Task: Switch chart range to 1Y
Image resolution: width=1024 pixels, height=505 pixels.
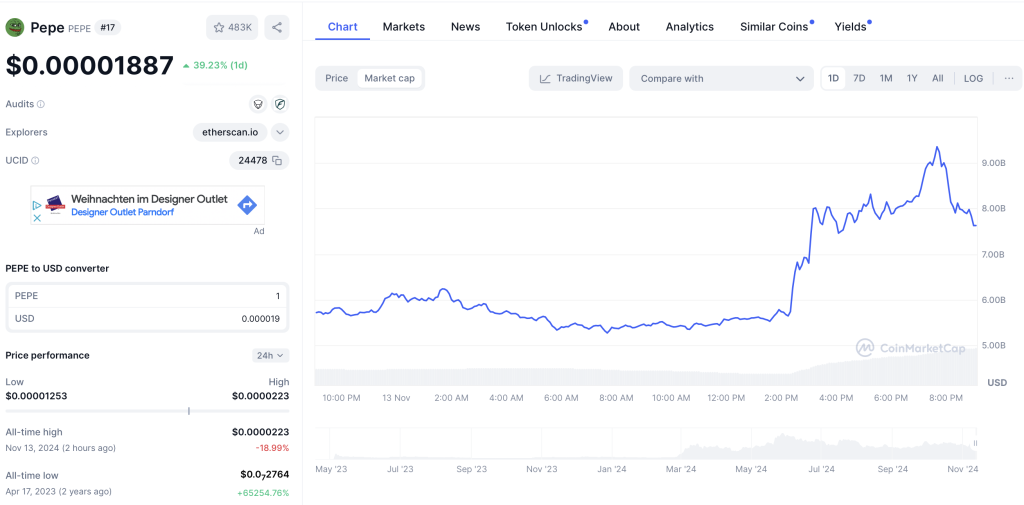Action: tap(912, 78)
